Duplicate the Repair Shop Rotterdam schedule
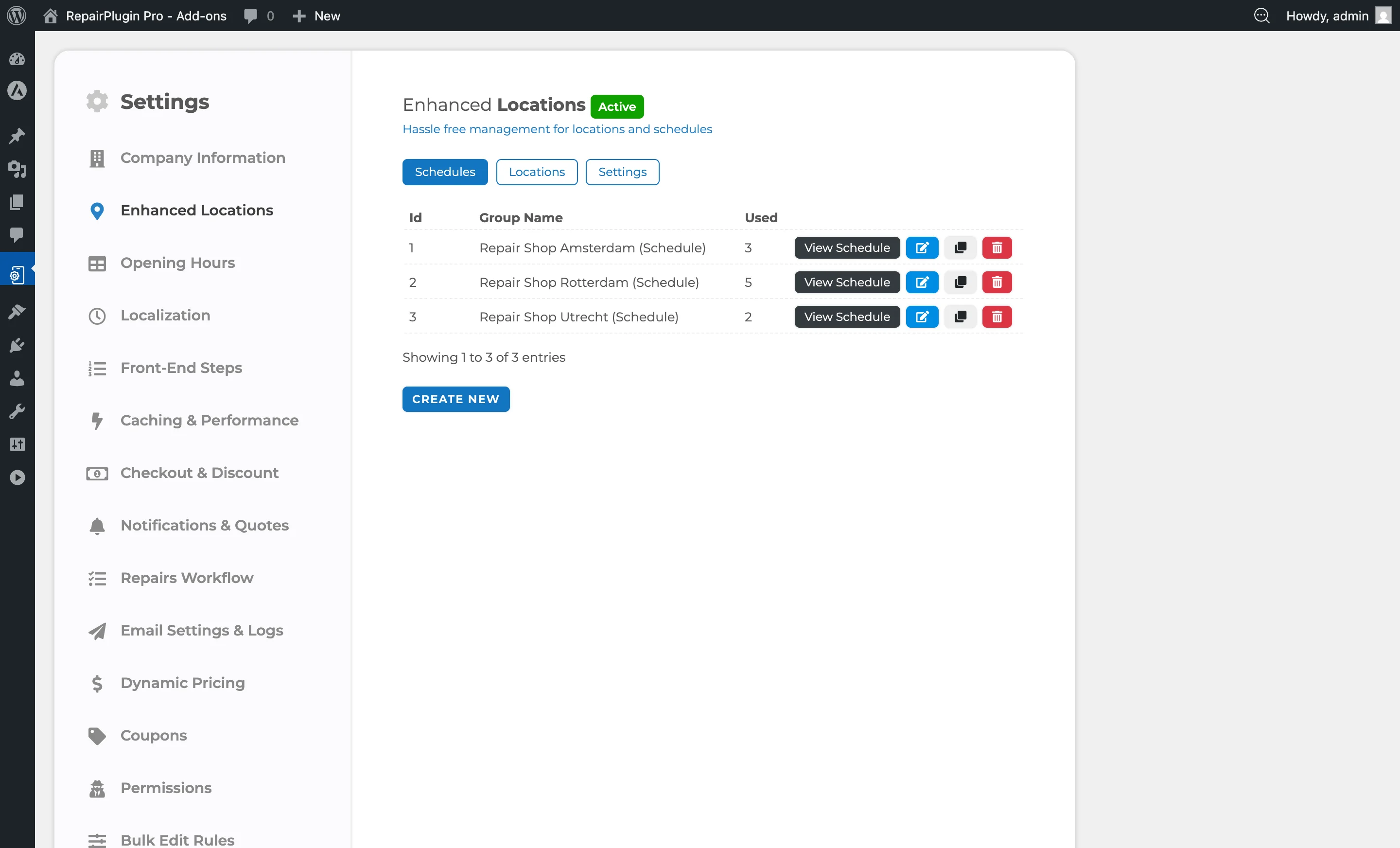The image size is (1400, 848). tap(959, 282)
